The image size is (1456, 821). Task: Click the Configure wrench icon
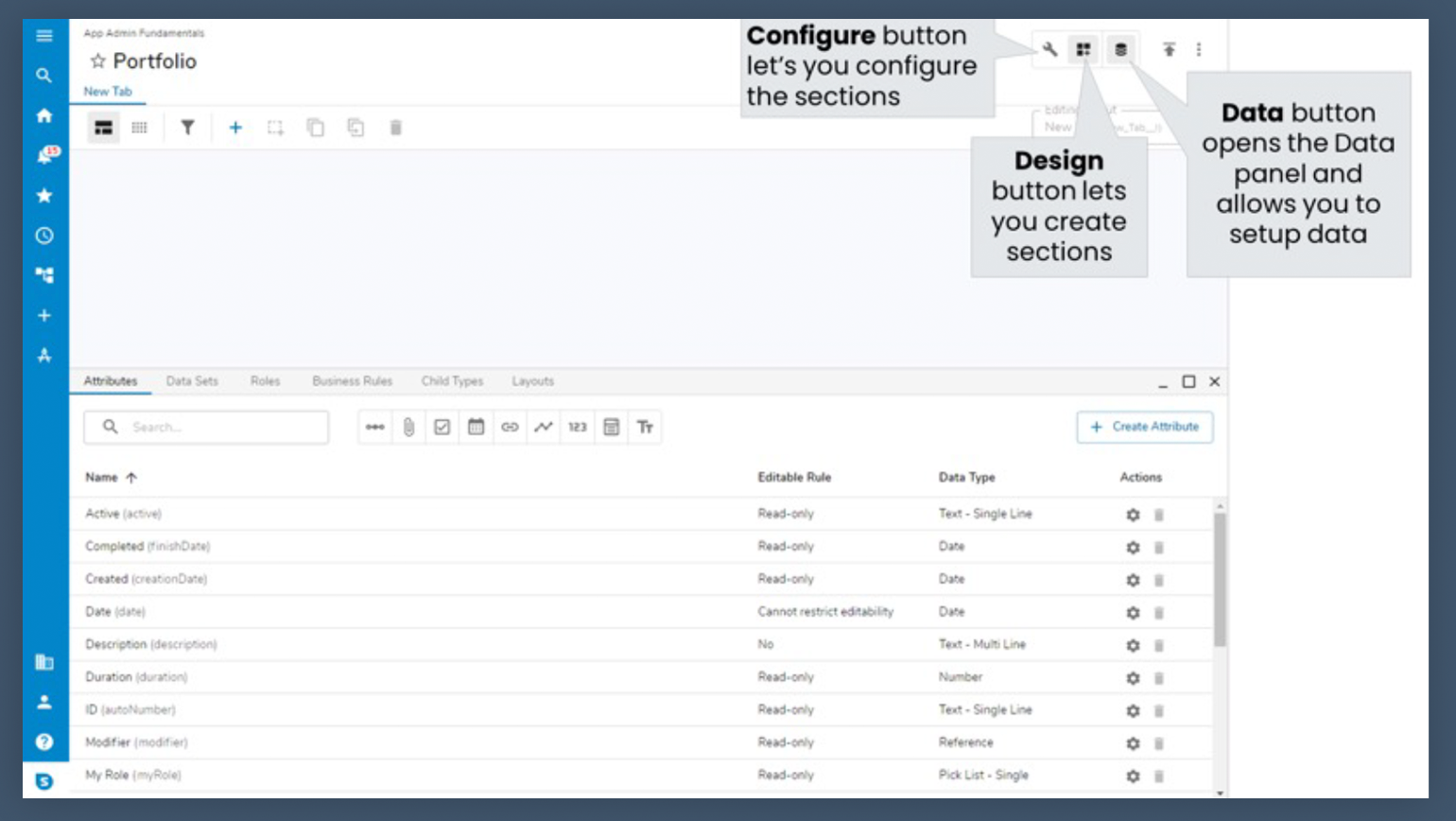tap(1049, 49)
